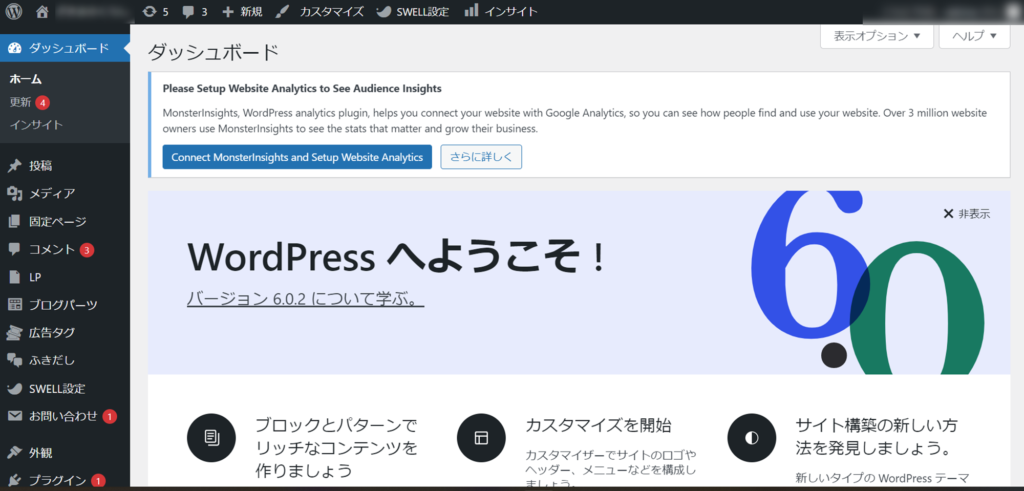The height and width of the screenshot is (491, 1024).
Task: Open インサイト submenu item in sidebar
Action: pyautogui.click(x=37, y=124)
